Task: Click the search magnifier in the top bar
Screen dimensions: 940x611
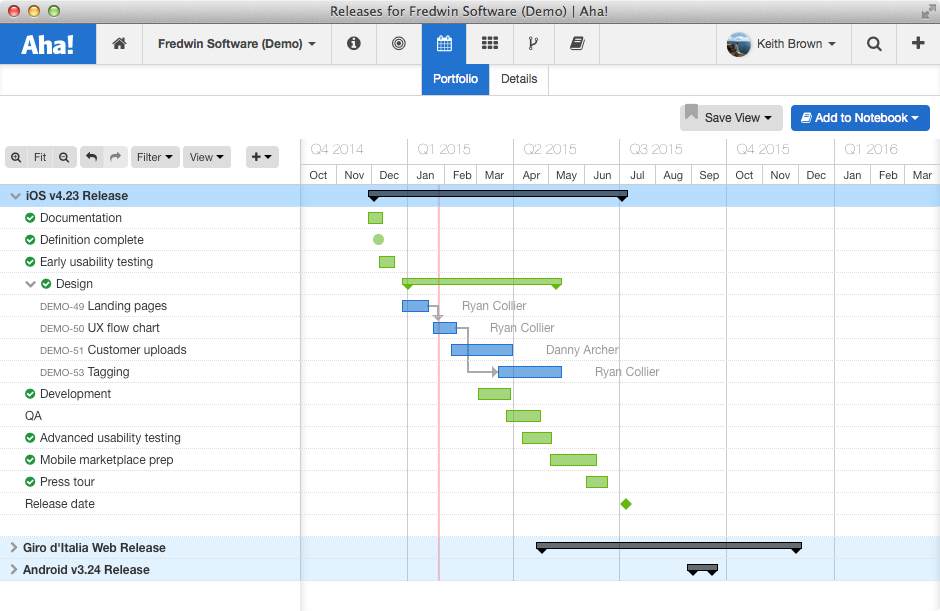Action: point(873,44)
